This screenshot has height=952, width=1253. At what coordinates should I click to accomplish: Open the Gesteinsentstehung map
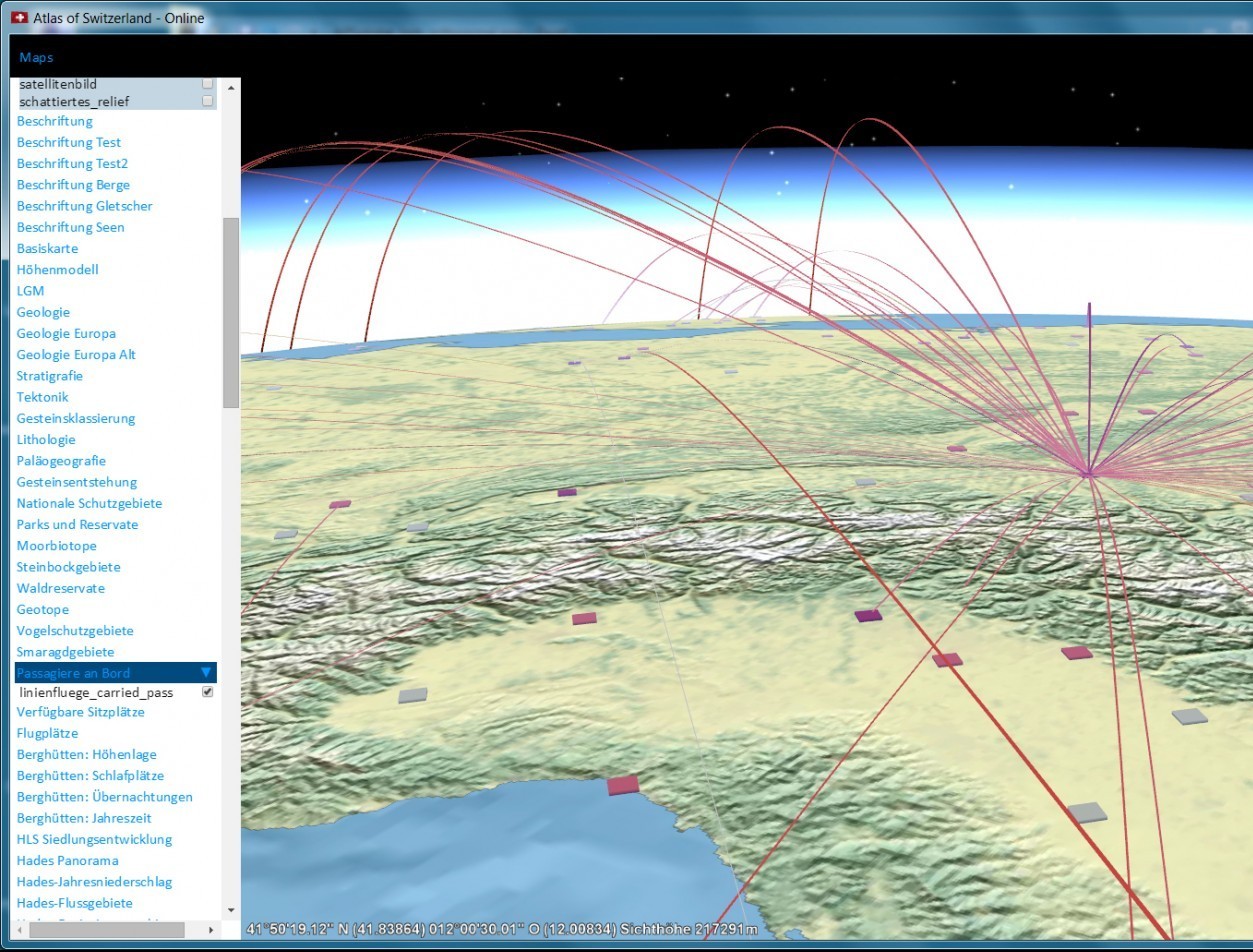[x=77, y=482]
